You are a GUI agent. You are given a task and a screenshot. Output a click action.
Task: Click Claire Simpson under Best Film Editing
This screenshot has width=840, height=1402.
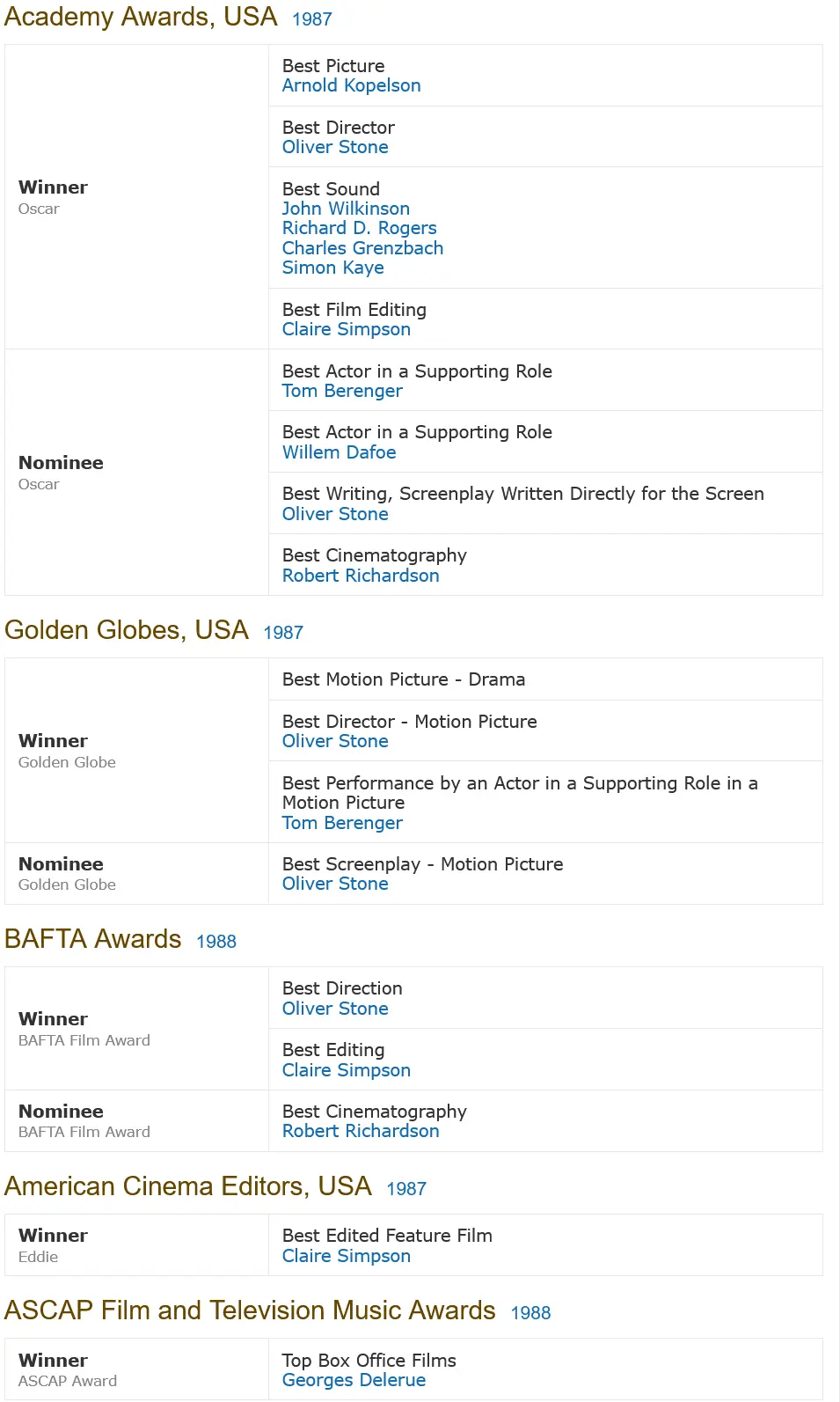(x=346, y=329)
